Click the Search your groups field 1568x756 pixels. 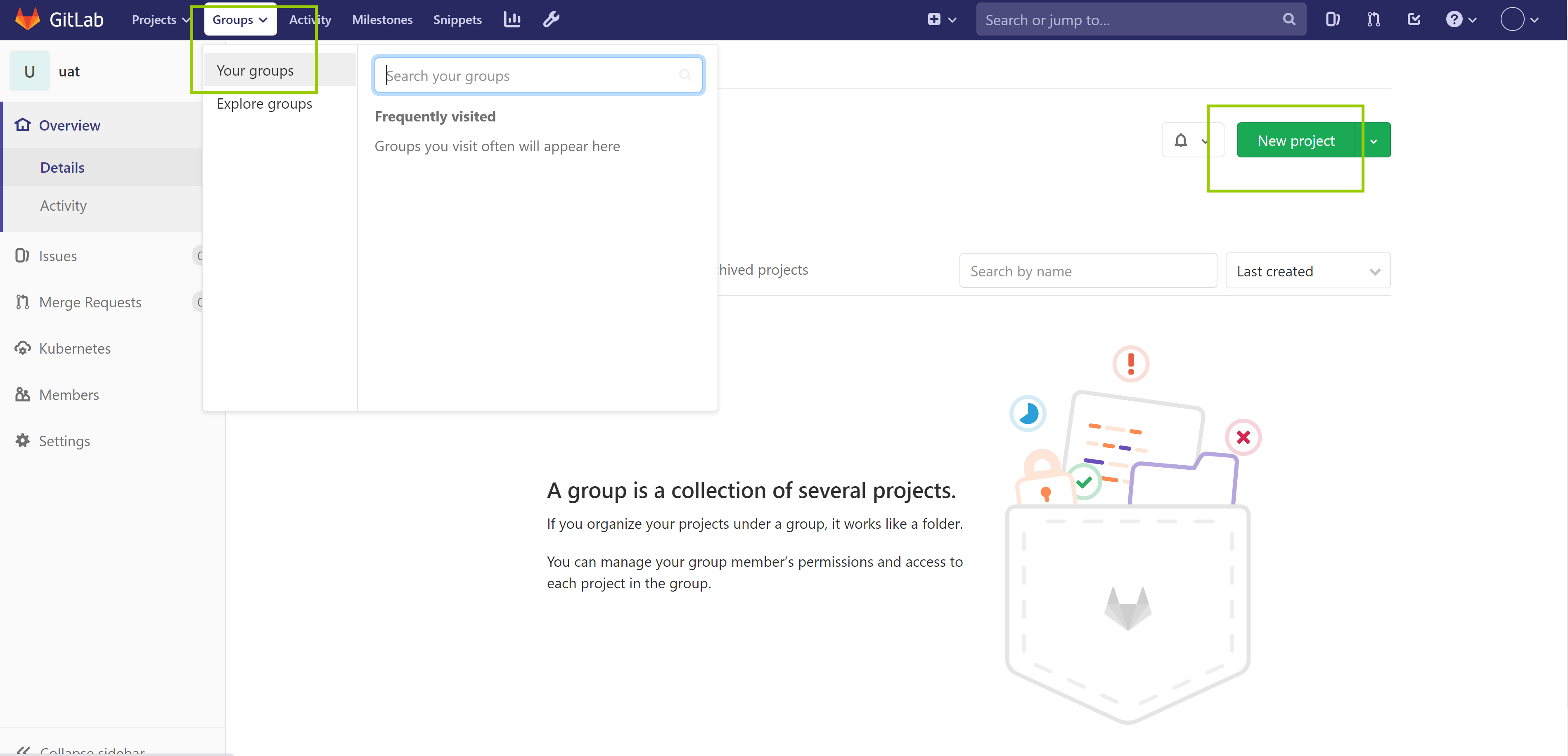[538, 76]
